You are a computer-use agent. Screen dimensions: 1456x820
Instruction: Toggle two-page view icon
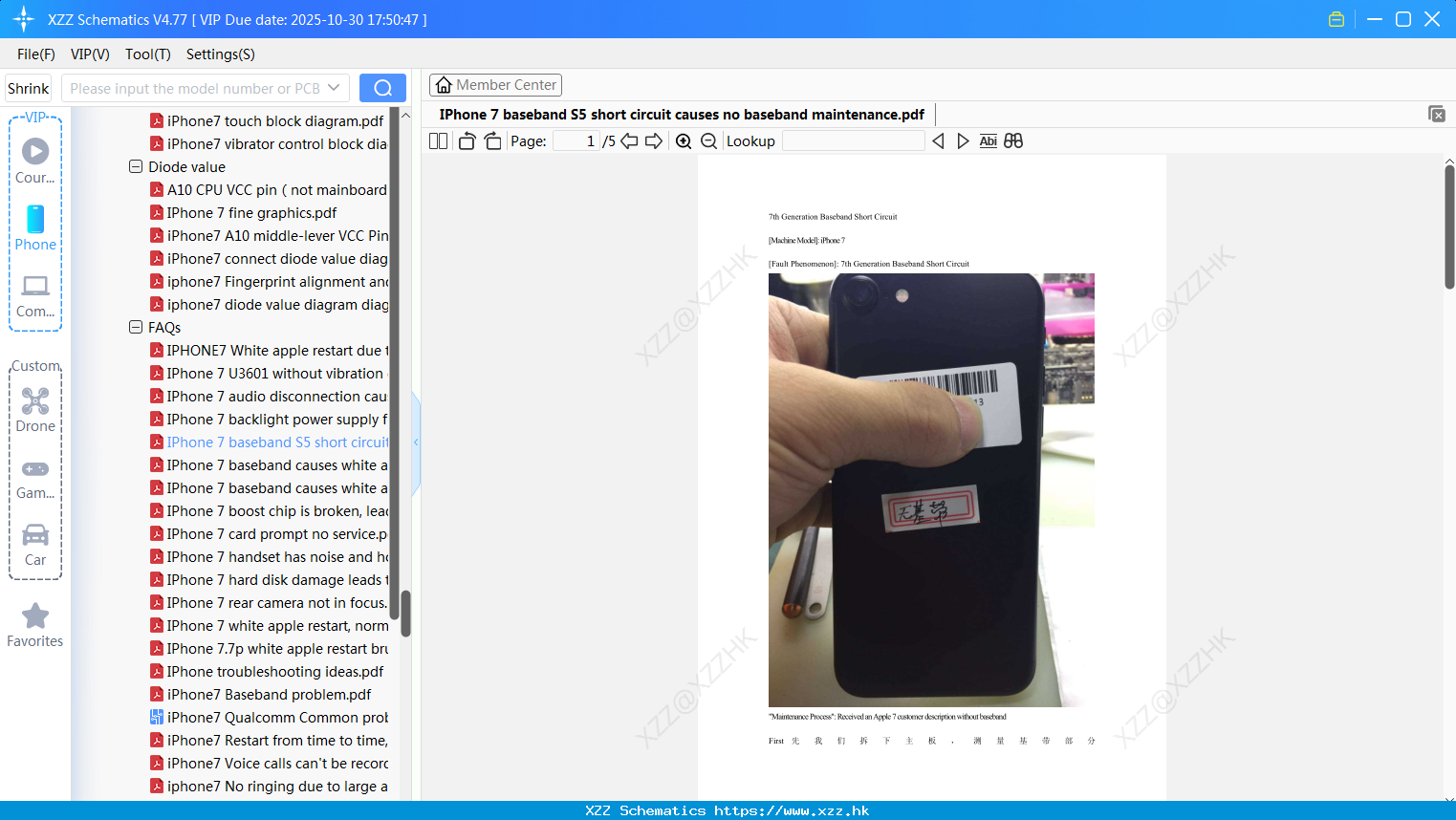click(439, 141)
